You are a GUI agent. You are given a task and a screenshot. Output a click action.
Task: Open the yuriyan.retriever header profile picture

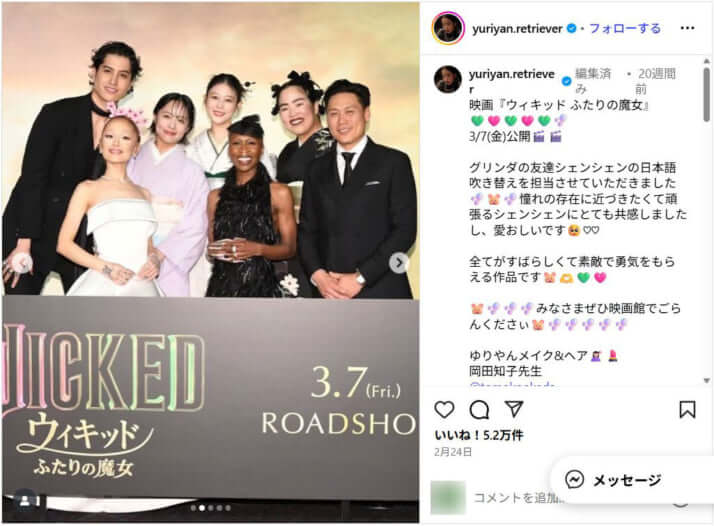point(448,28)
